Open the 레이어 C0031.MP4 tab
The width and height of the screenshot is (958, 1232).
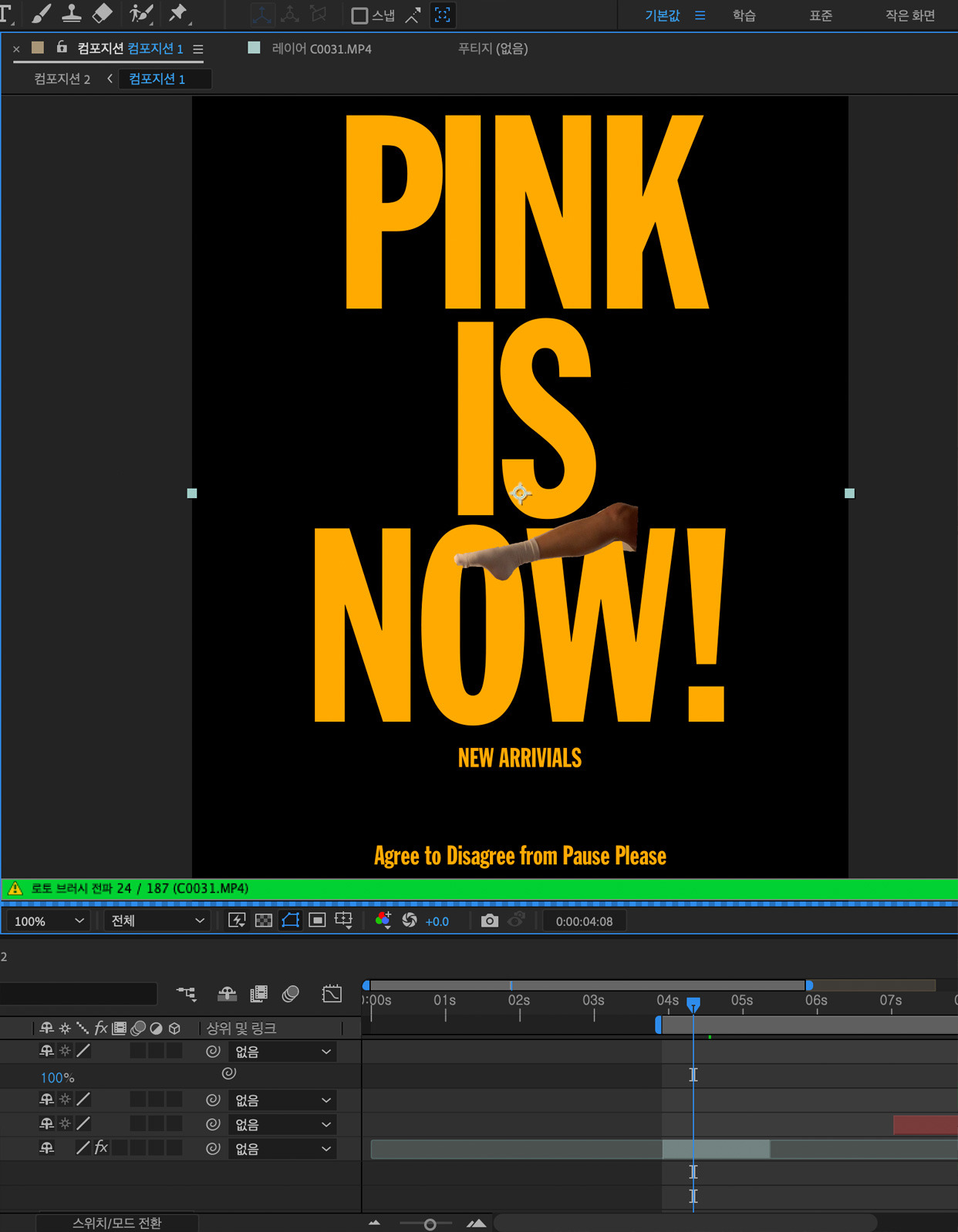pos(321,49)
